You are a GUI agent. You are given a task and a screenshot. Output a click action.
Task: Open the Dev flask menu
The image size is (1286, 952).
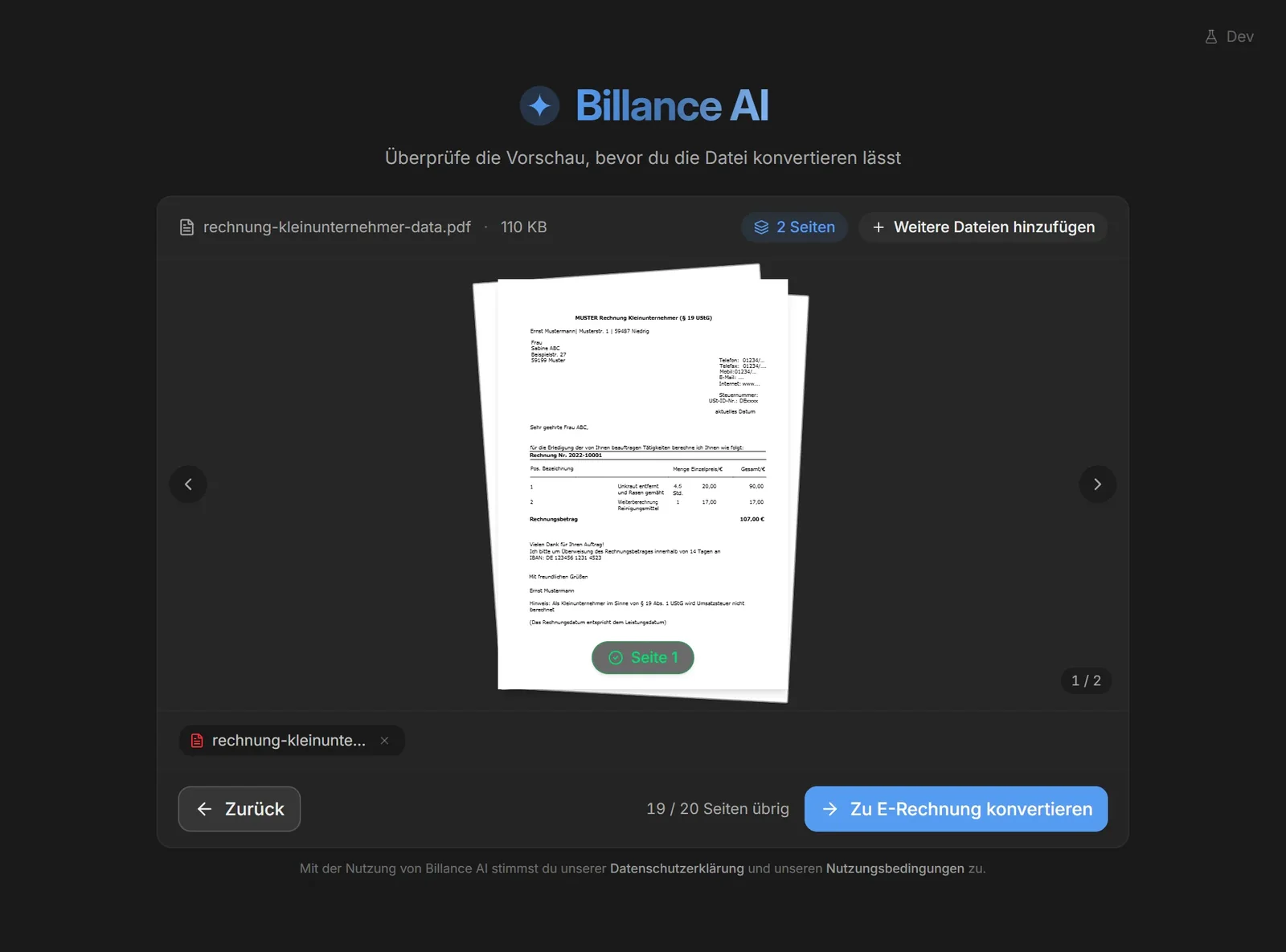click(x=1229, y=36)
